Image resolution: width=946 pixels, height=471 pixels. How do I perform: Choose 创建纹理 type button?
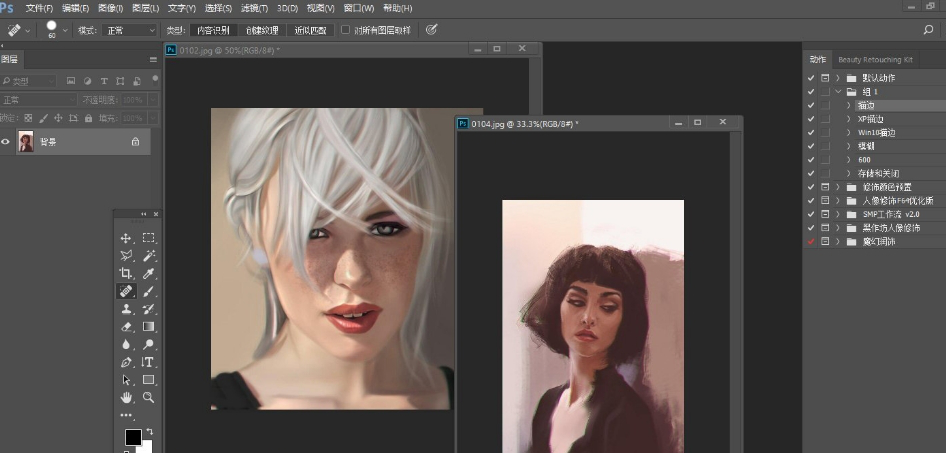[262, 30]
